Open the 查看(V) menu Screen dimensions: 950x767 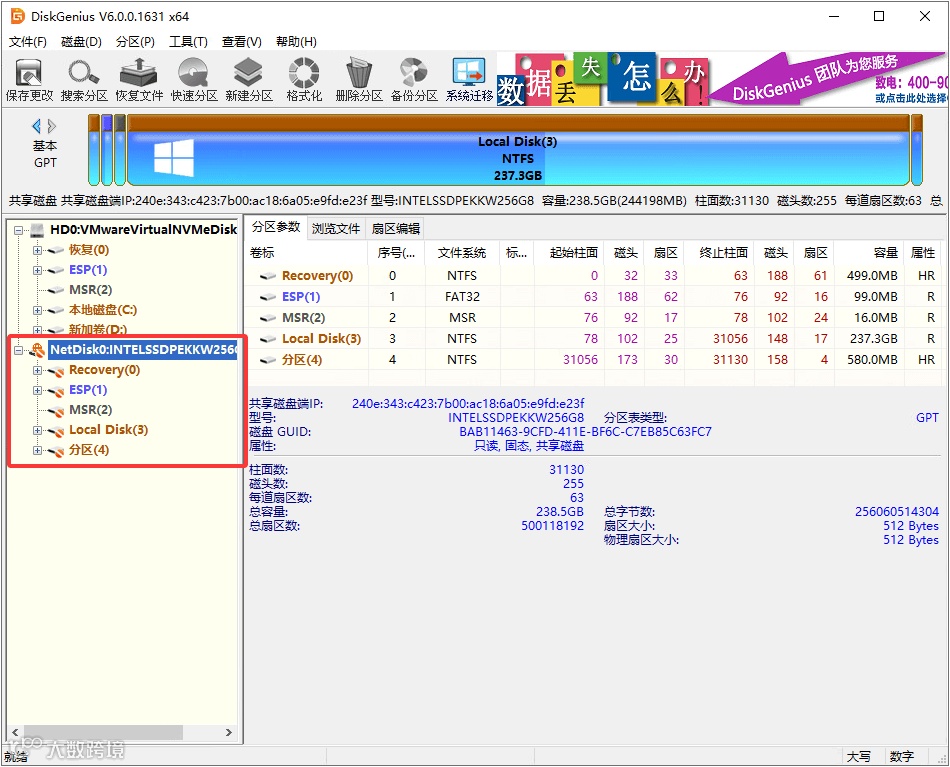242,42
